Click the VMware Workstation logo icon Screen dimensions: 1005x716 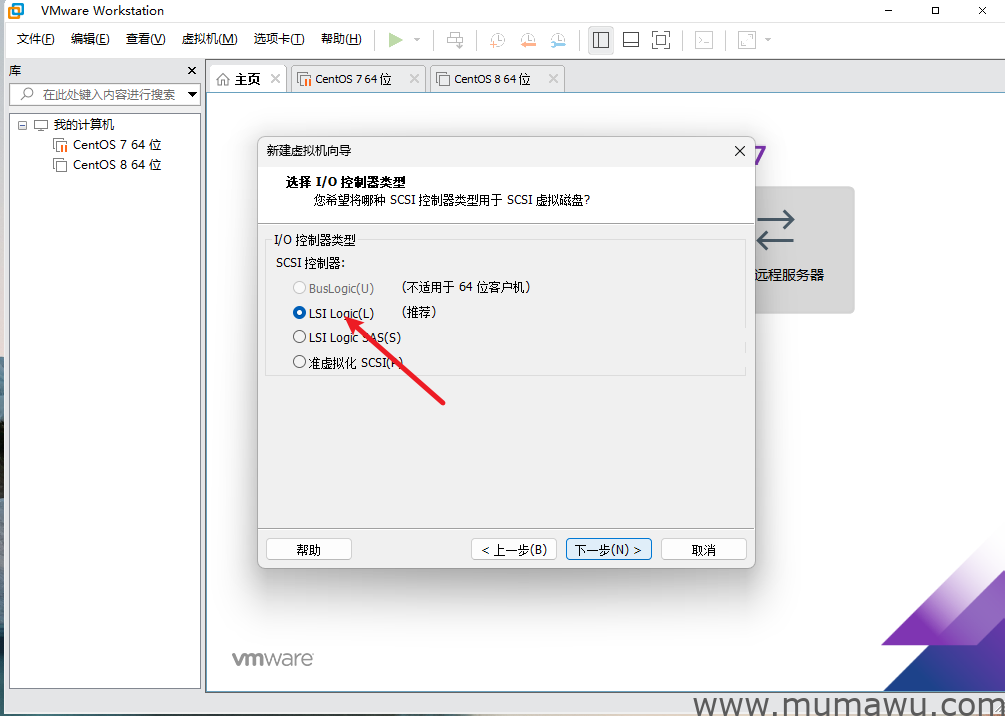click(x=14, y=11)
